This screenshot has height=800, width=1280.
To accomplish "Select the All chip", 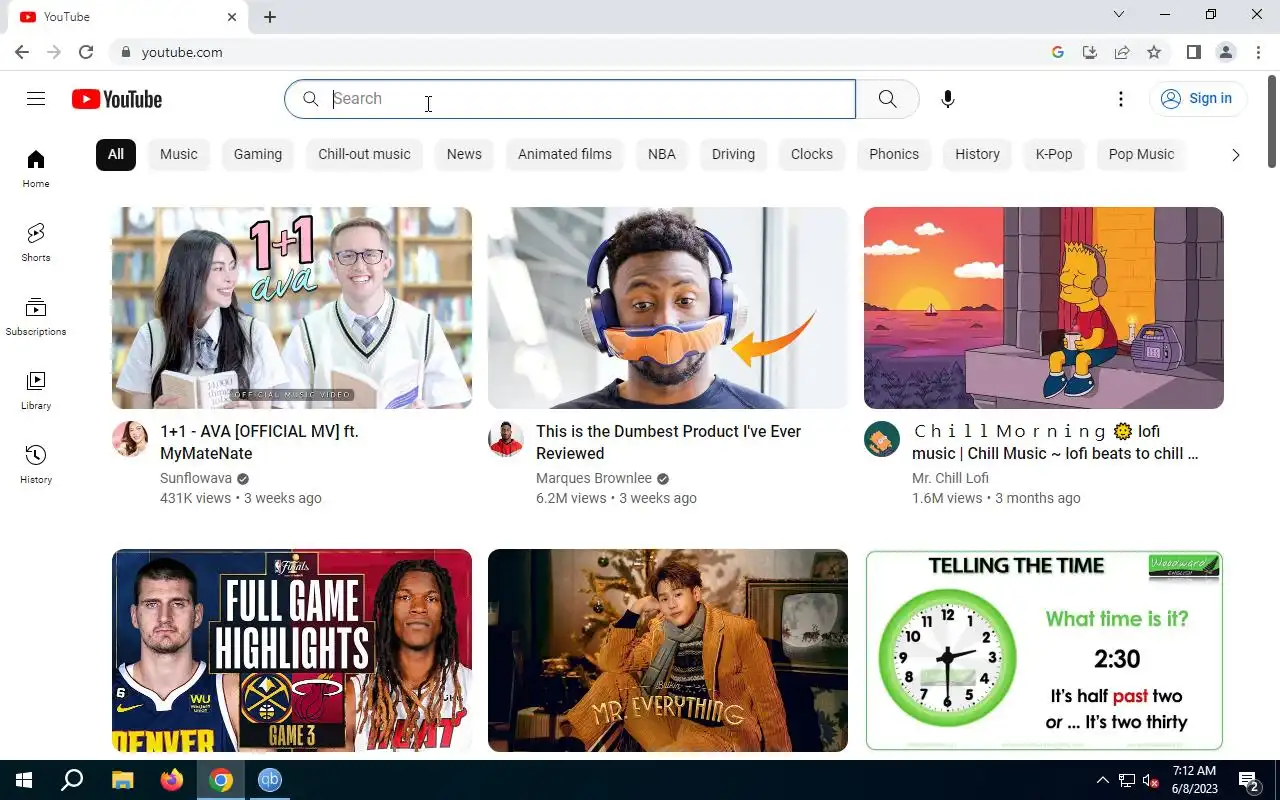I will click(x=116, y=154).
